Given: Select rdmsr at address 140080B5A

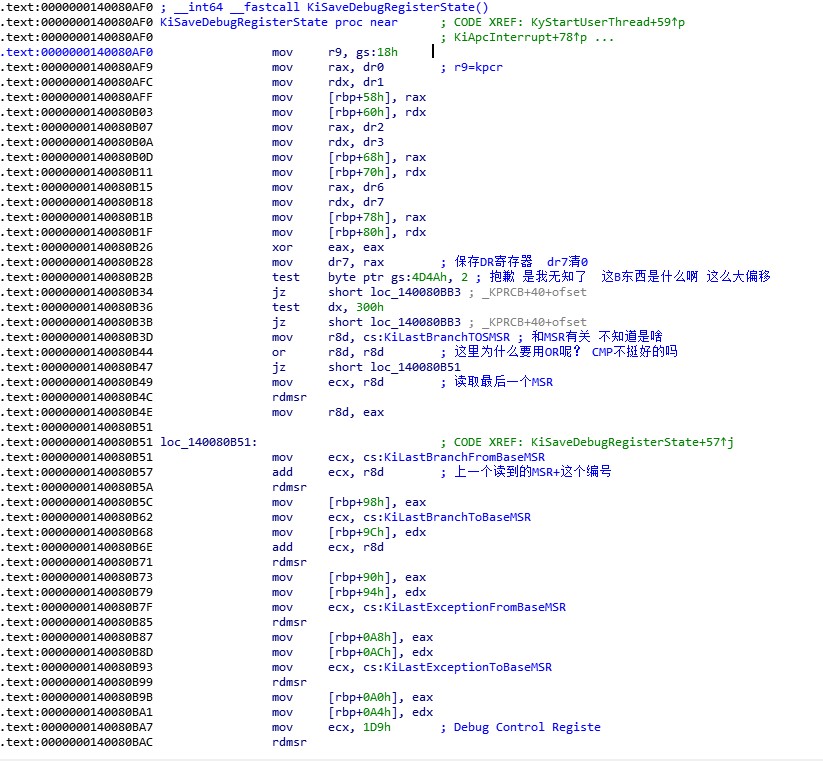Looking at the screenshot, I should (289, 487).
